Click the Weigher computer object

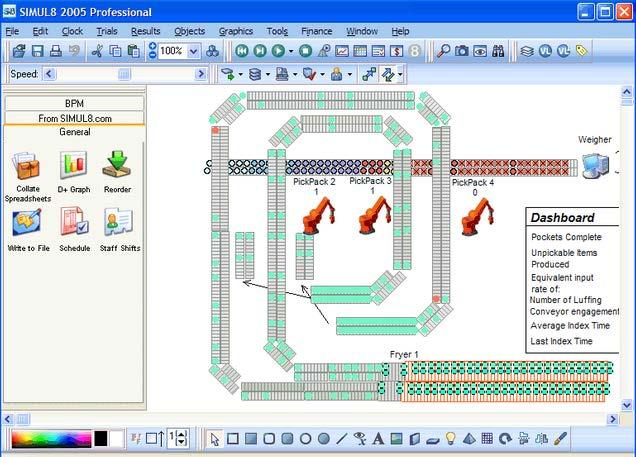(x=595, y=165)
